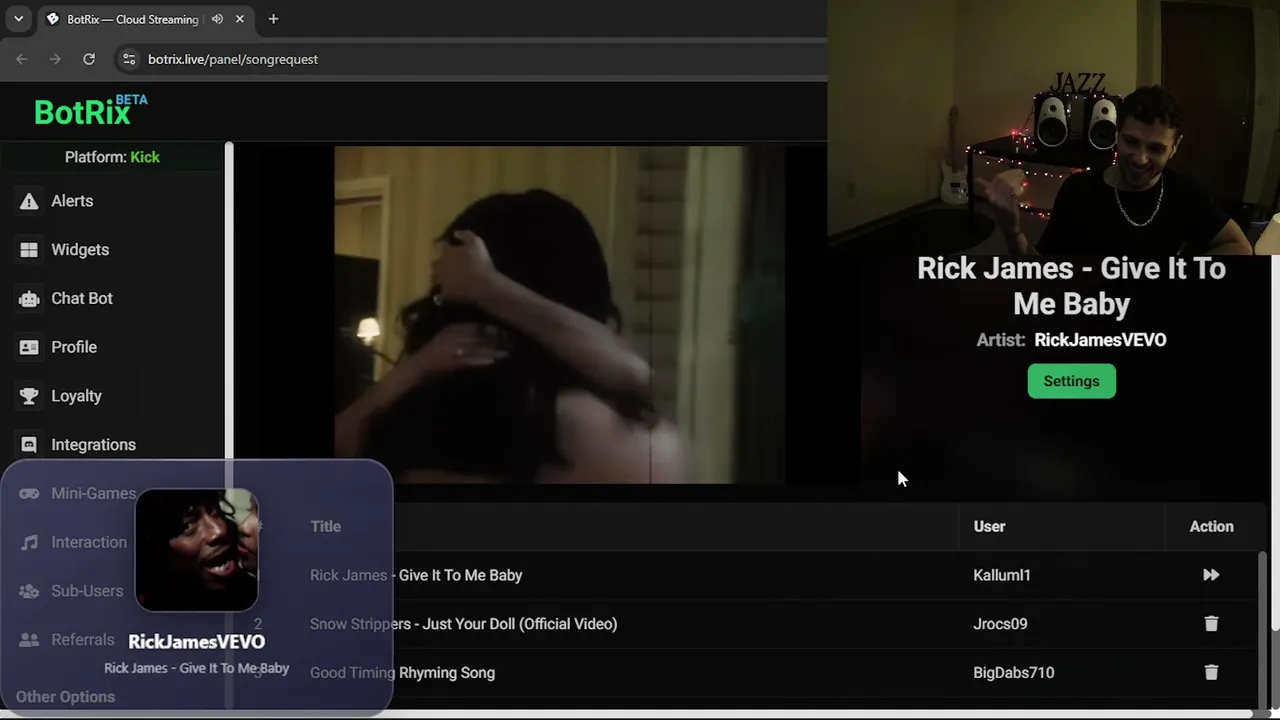Image resolution: width=1280 pixels, height=720 pixels.
Task: Select the BotRix — Cloud Streaming tab
Action: [146, 19]
